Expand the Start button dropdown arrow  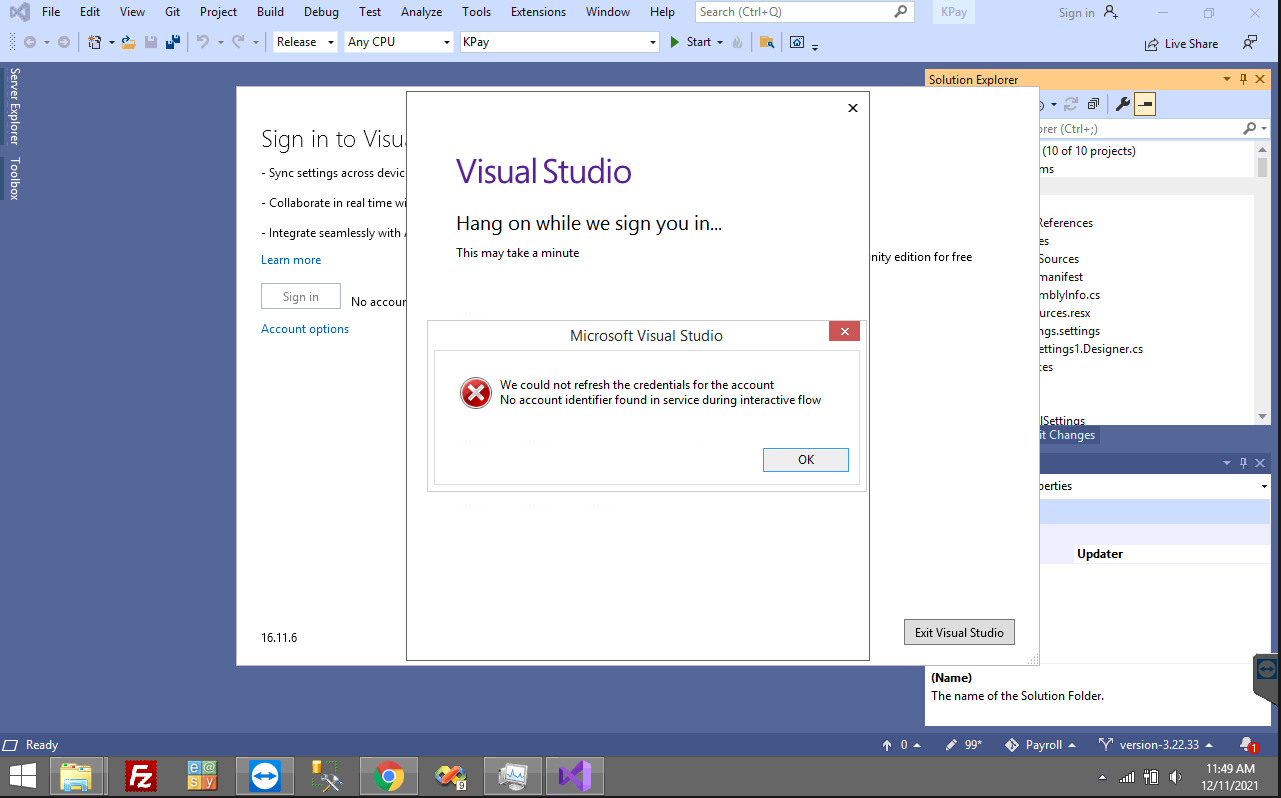pos(720,42)
